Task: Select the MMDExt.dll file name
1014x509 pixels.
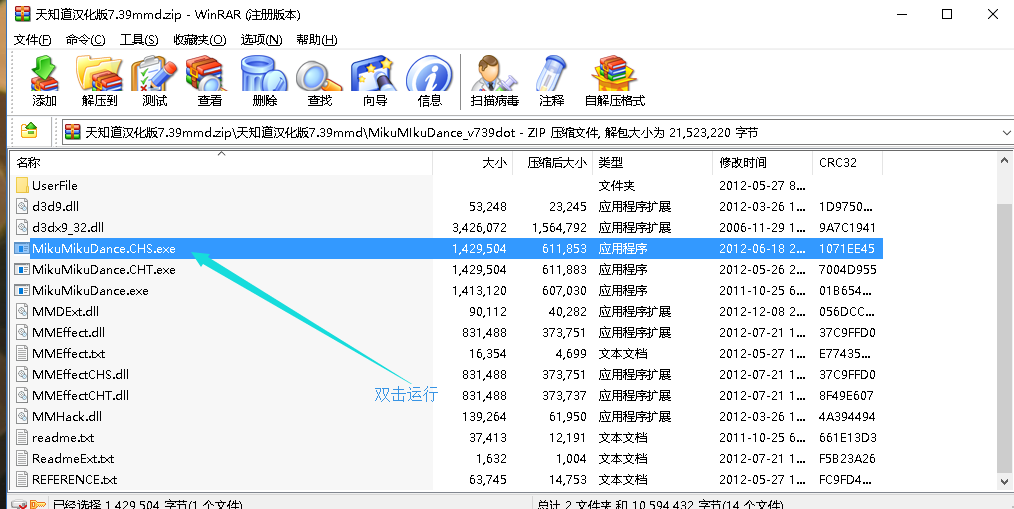Action: [x=65, y=312]
